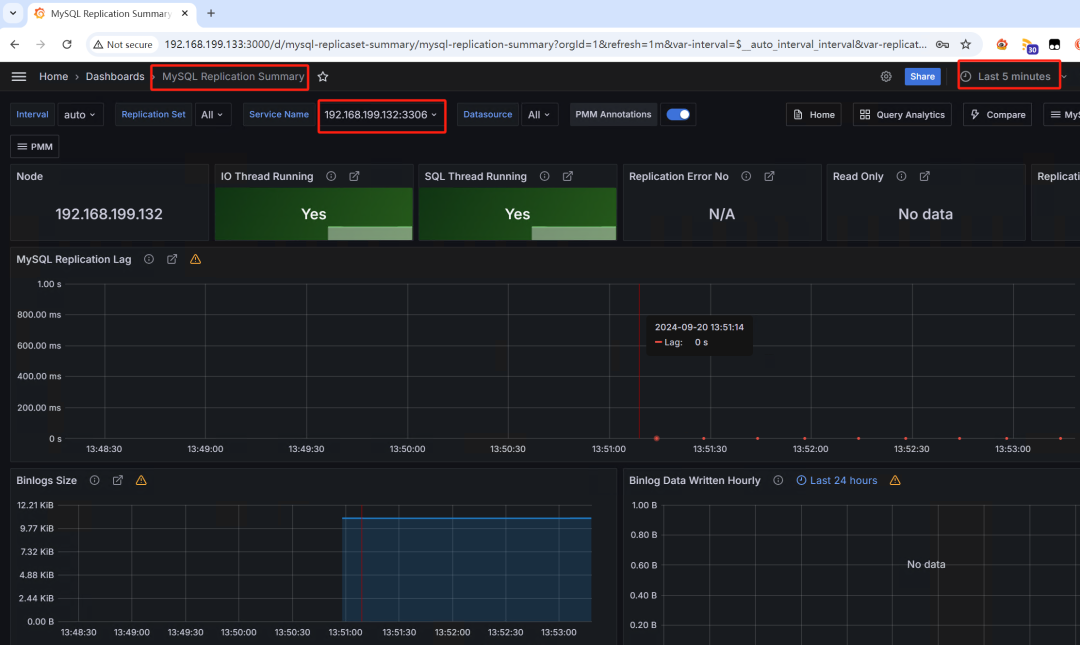Screen dimensions: 1080x645
Task: Click the Service Name variable label
Action: [x=279, y=114]
